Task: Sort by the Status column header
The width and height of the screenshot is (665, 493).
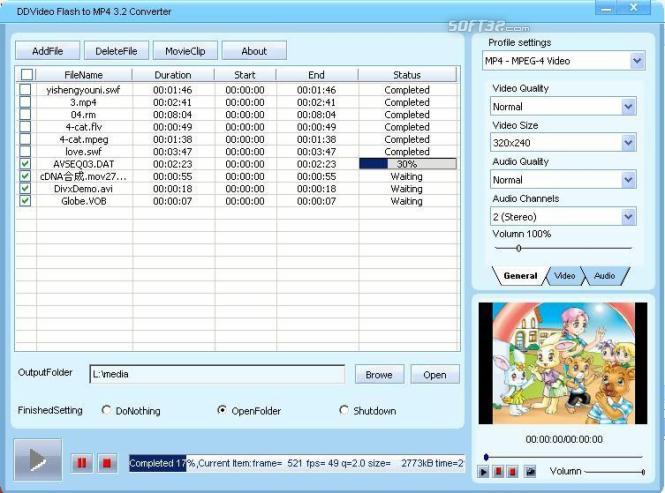Action: click(x=407, y=75)
